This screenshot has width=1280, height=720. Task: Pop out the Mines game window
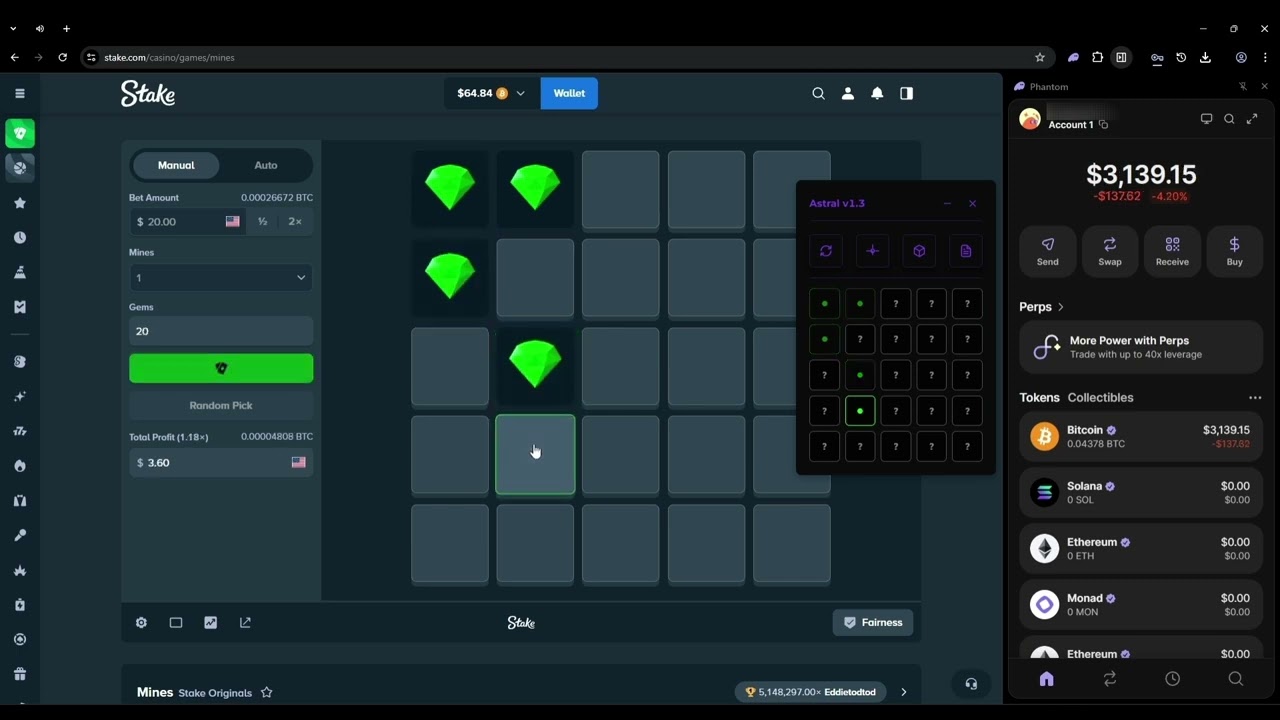tap(245, 622)
